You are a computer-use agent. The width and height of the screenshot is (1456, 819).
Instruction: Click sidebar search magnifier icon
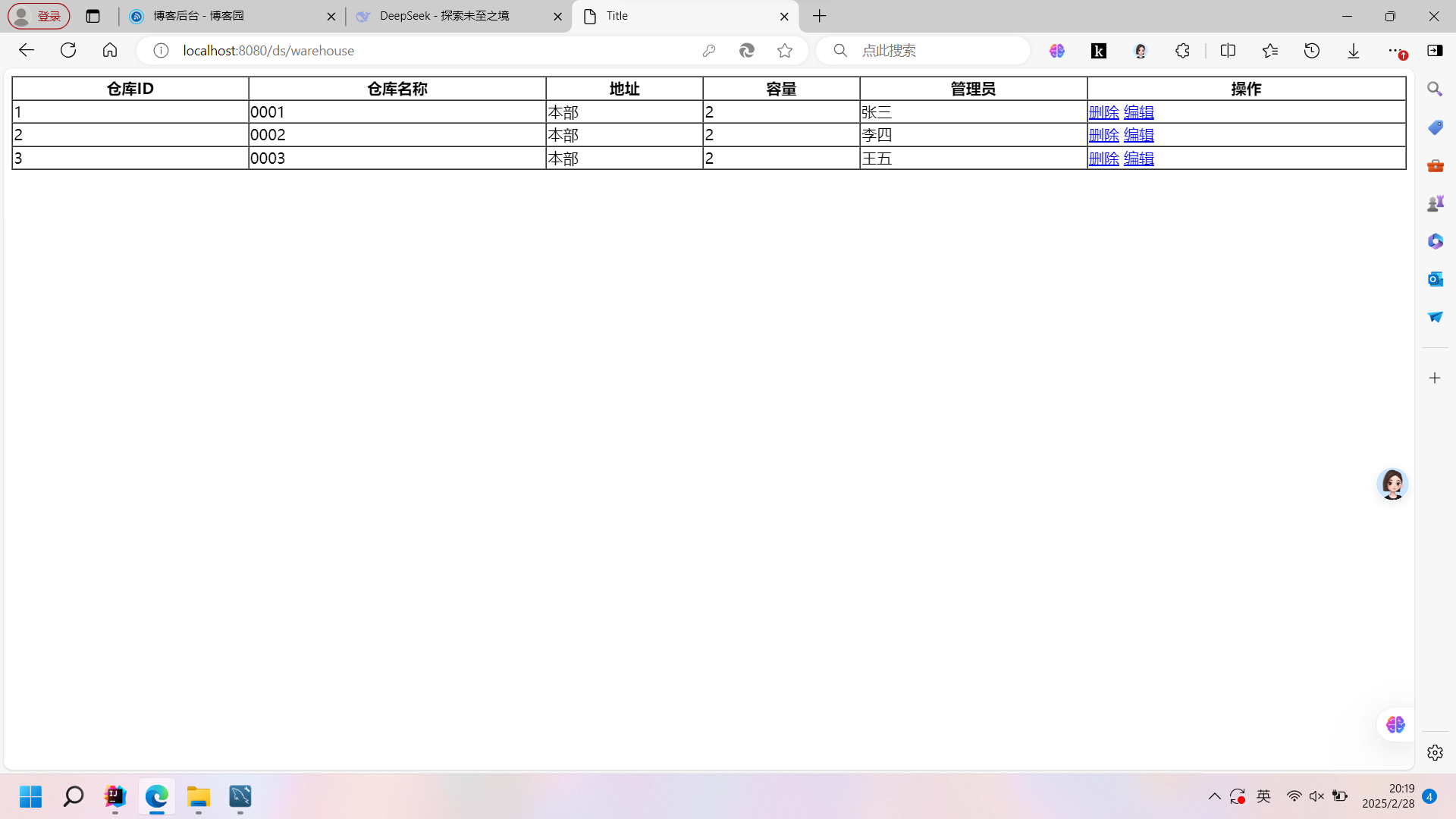[x=1435, y=89]
